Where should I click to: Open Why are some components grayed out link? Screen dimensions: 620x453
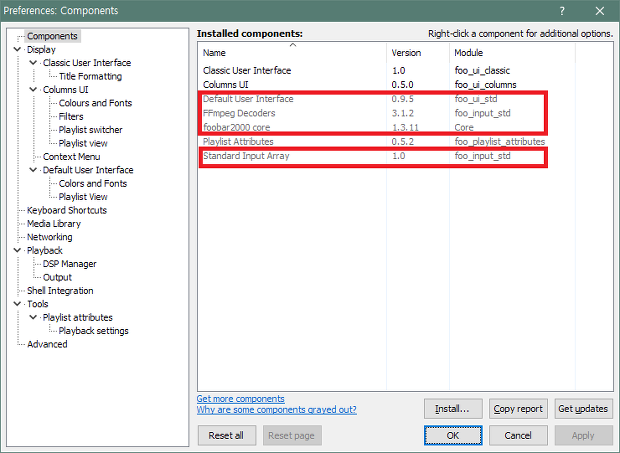point(276,410)
